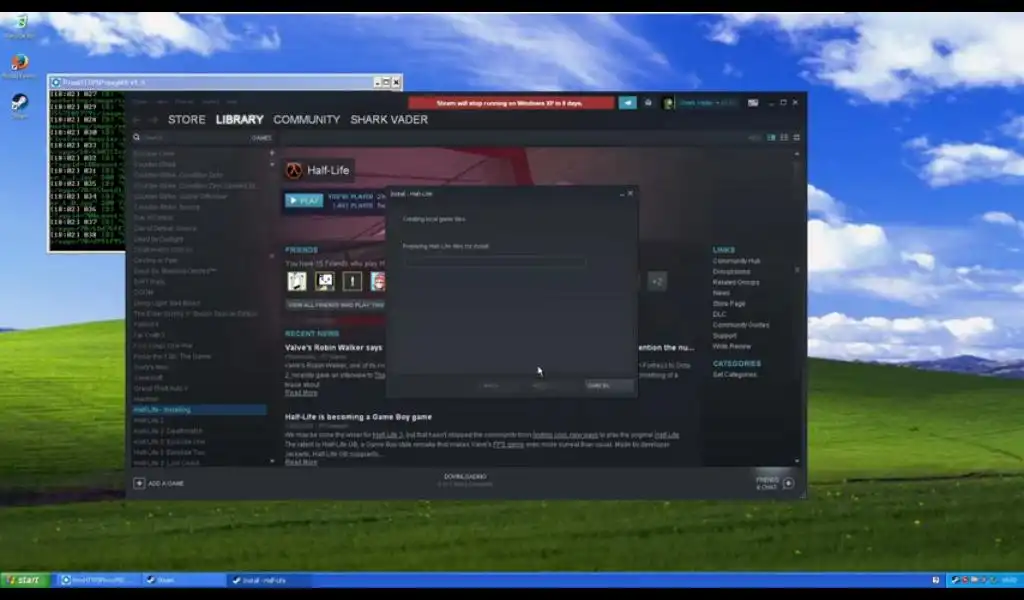
Task: Click Read More under Game Boy news
Action: click(x=301, y=462)
